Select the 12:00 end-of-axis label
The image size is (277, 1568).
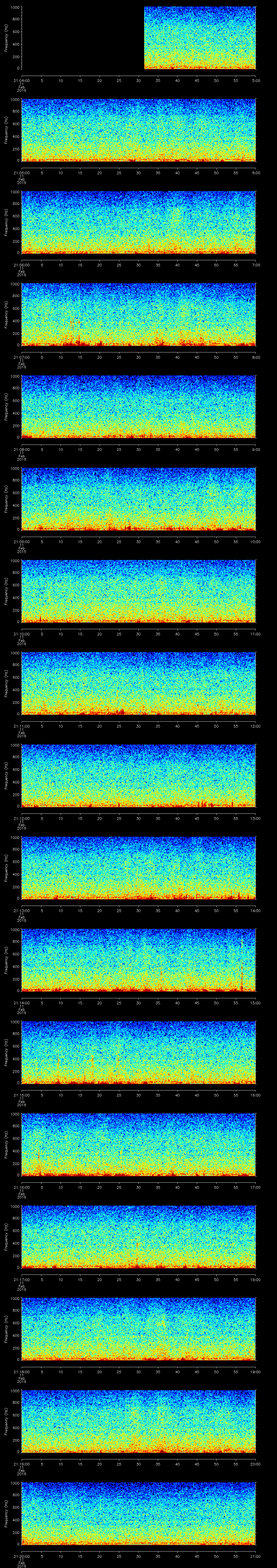[256, 726]
